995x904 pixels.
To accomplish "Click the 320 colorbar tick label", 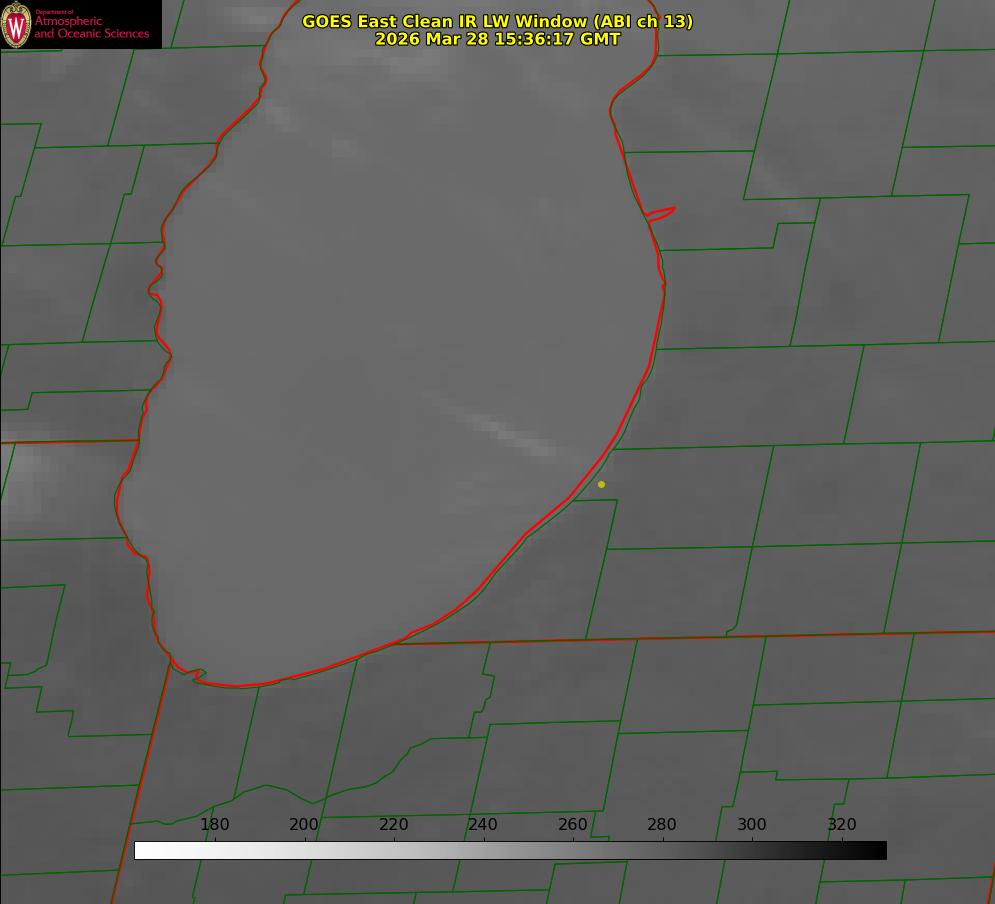I will 841,825.
